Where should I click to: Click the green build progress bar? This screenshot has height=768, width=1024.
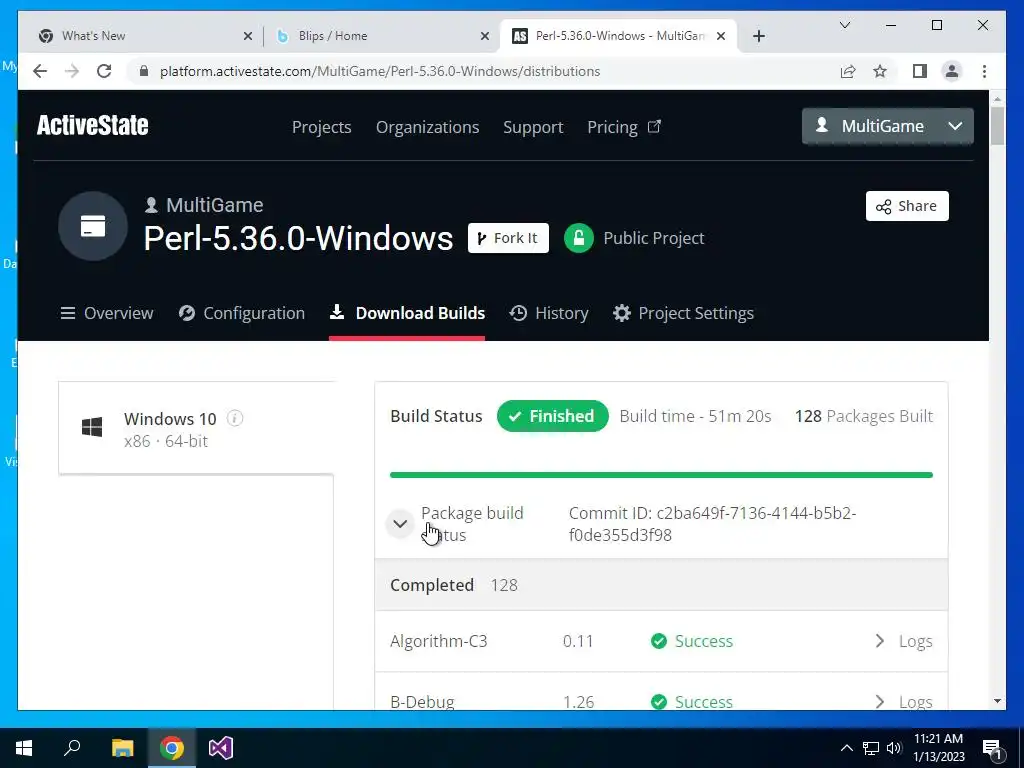pos(661,475)
